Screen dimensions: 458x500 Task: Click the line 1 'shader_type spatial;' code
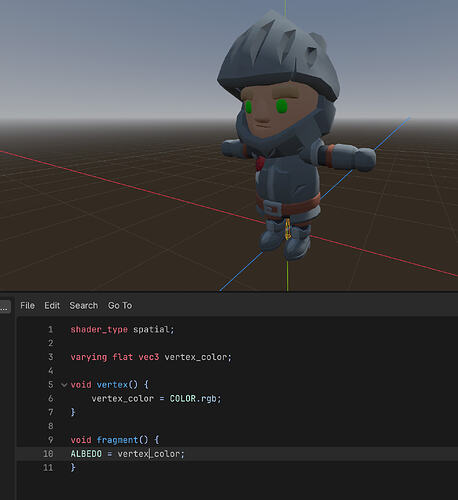click(122, 330)
